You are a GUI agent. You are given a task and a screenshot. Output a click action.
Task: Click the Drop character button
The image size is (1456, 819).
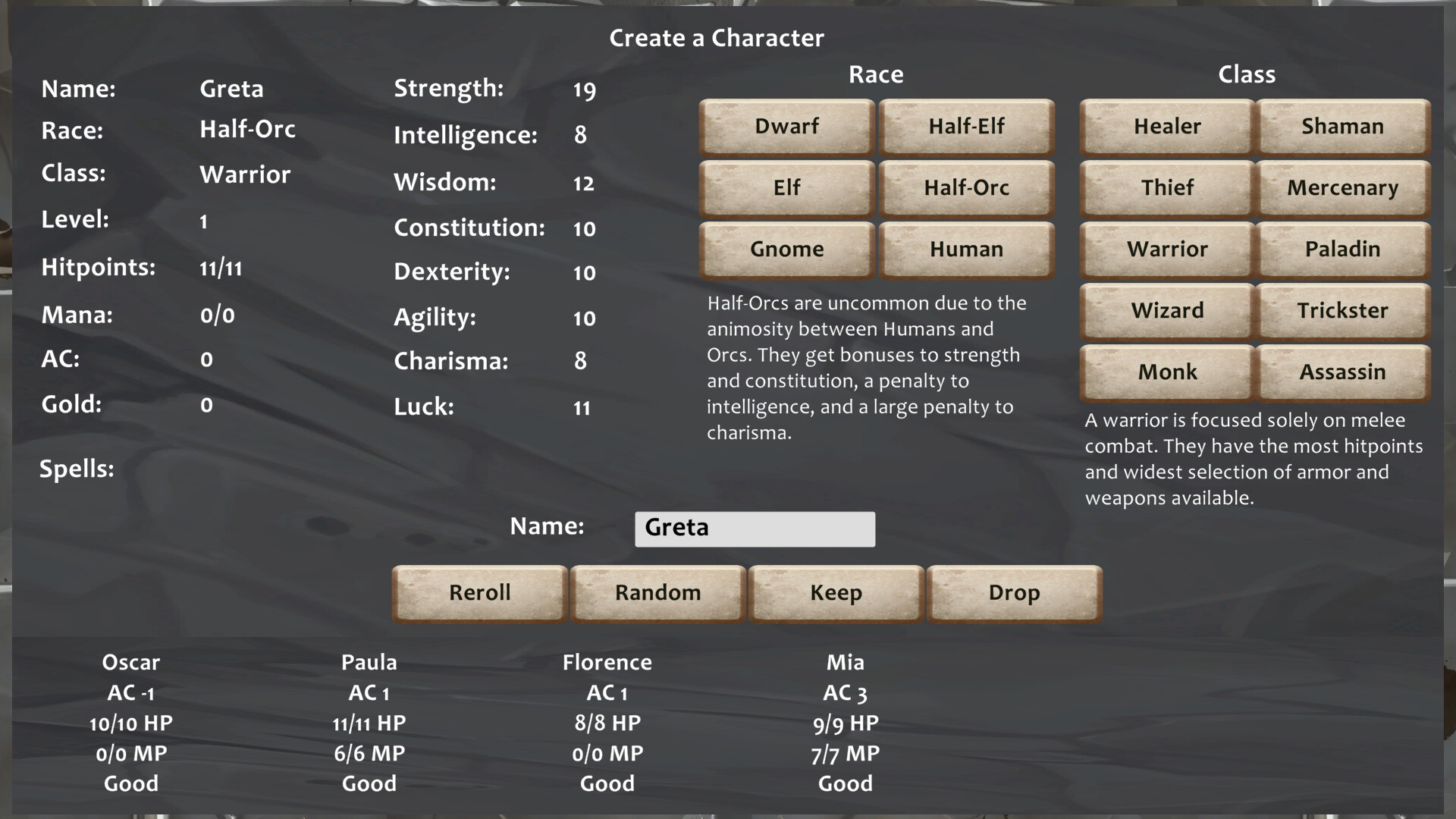1015,591
